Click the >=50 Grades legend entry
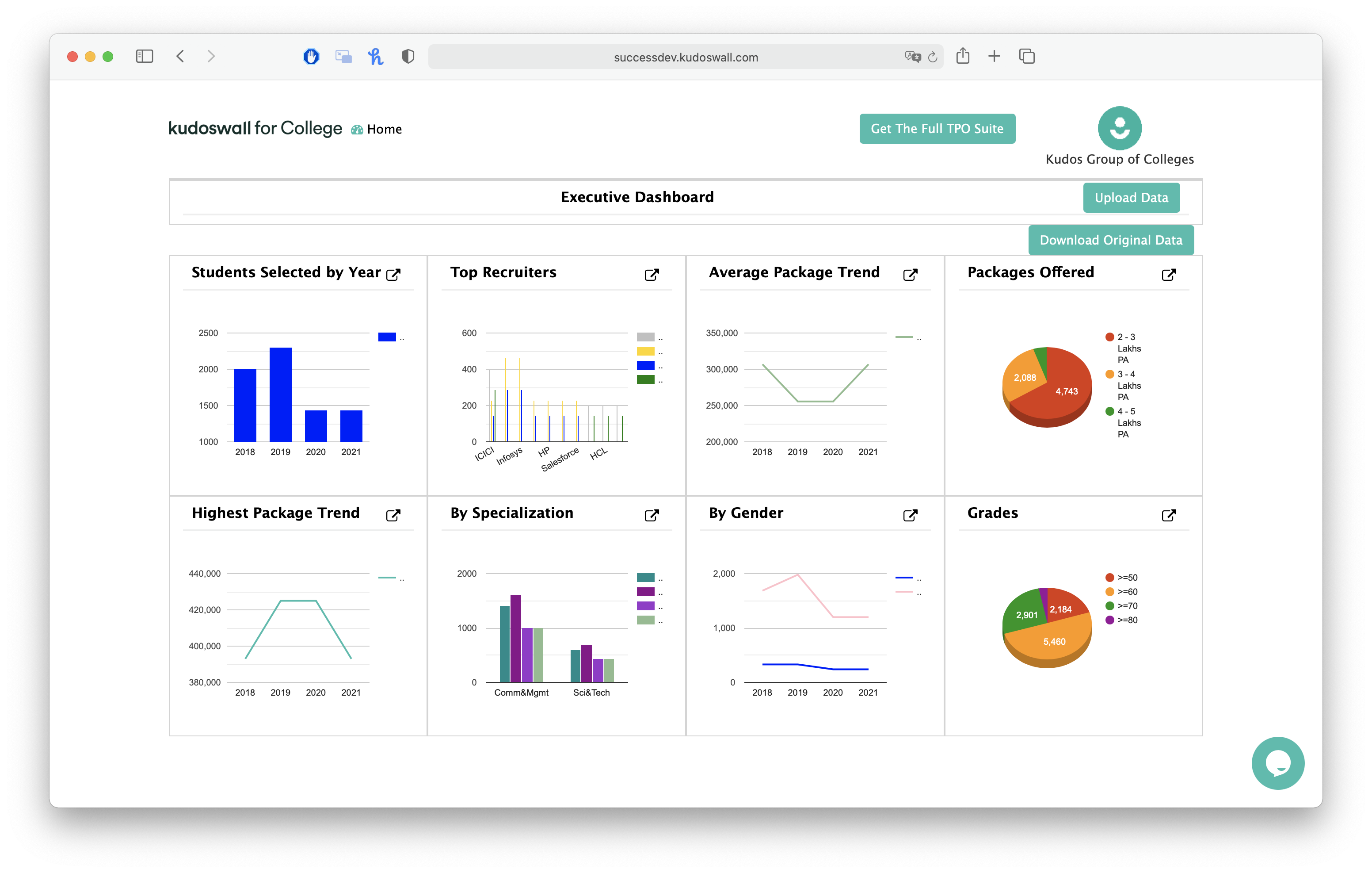Screen dimensions: 1372x873 click(1121, 578)
